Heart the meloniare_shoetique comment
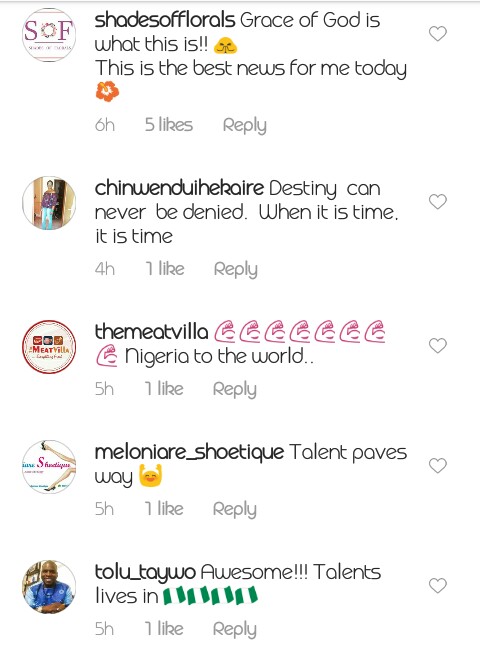The image size is (480, 670). click(438, 466)
